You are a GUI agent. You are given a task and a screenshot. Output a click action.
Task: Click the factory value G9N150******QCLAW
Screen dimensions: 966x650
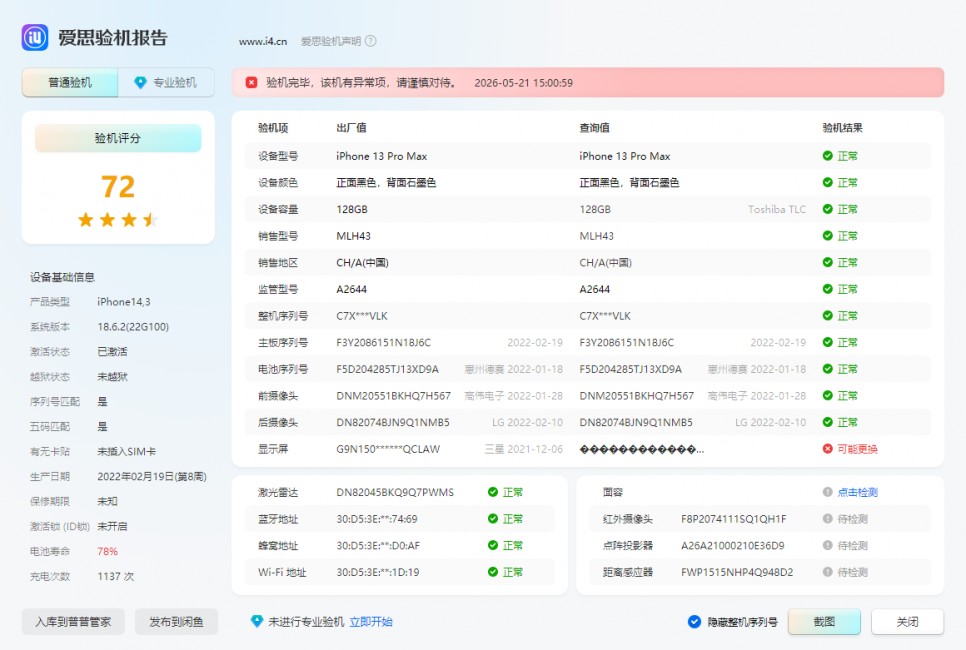click(x=388, y=449)
